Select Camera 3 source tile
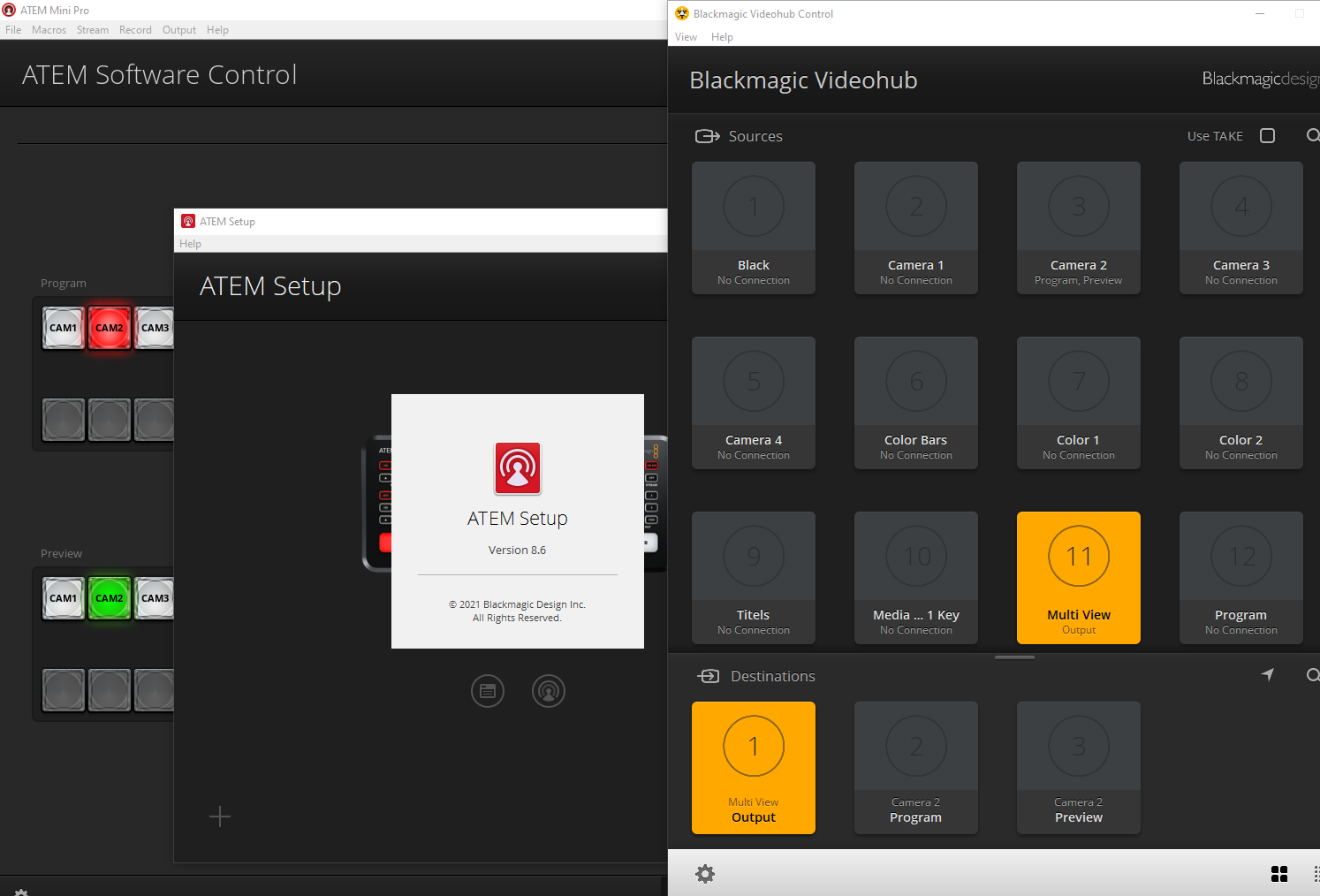1320x896 pixels. point(1241,228)
